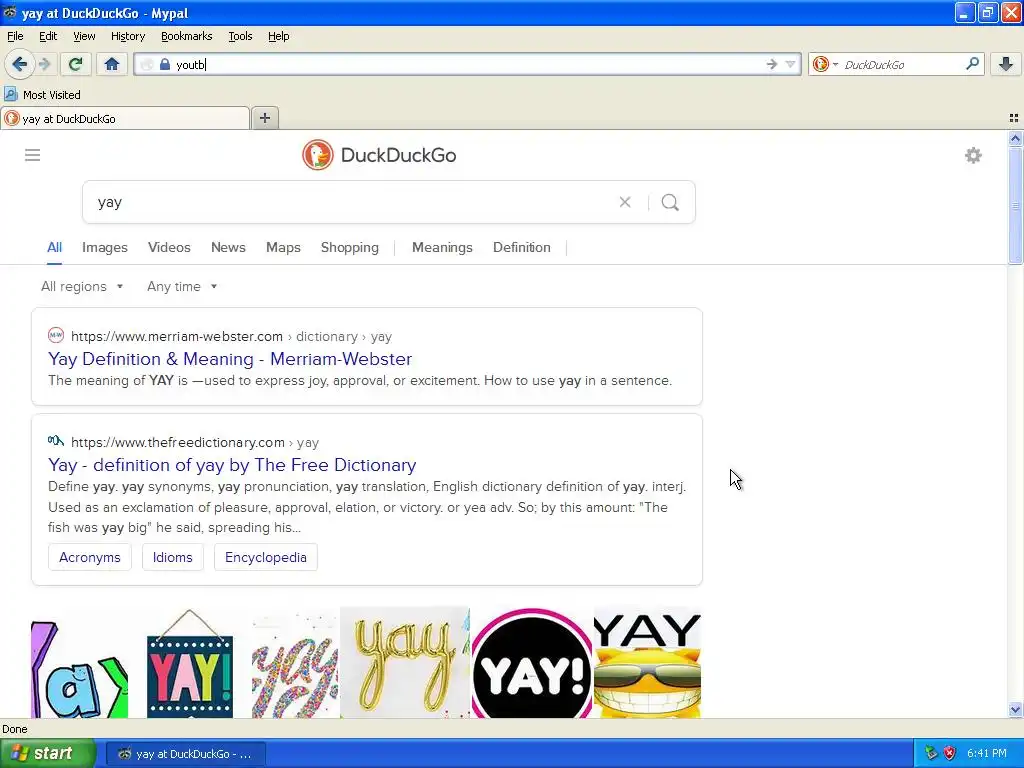Click the vertical scrollbar thumb

(x=1015, y=205)
